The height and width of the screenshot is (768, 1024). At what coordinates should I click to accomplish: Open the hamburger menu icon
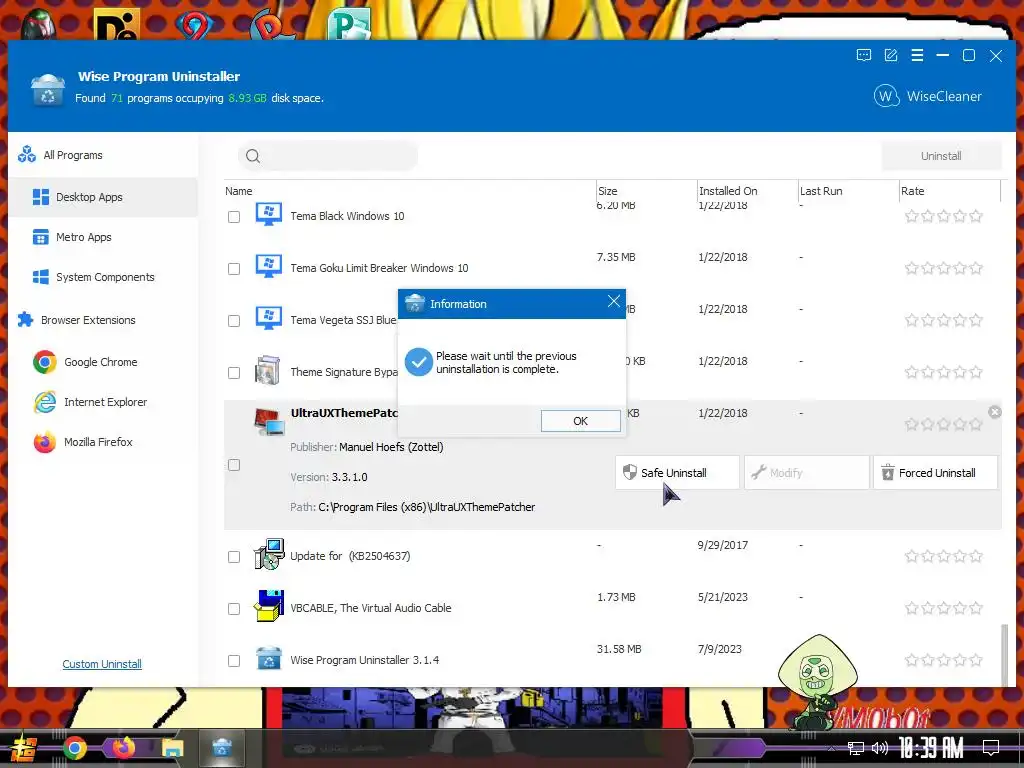[917, 56]
